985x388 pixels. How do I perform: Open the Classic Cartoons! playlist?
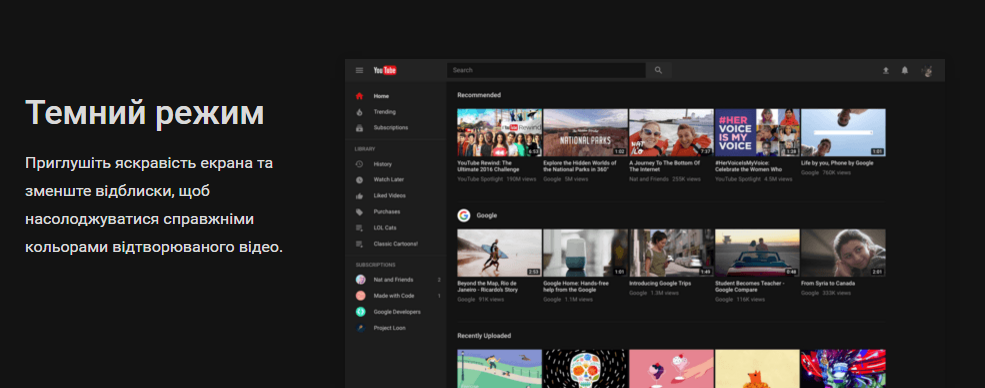click(396, 244)
